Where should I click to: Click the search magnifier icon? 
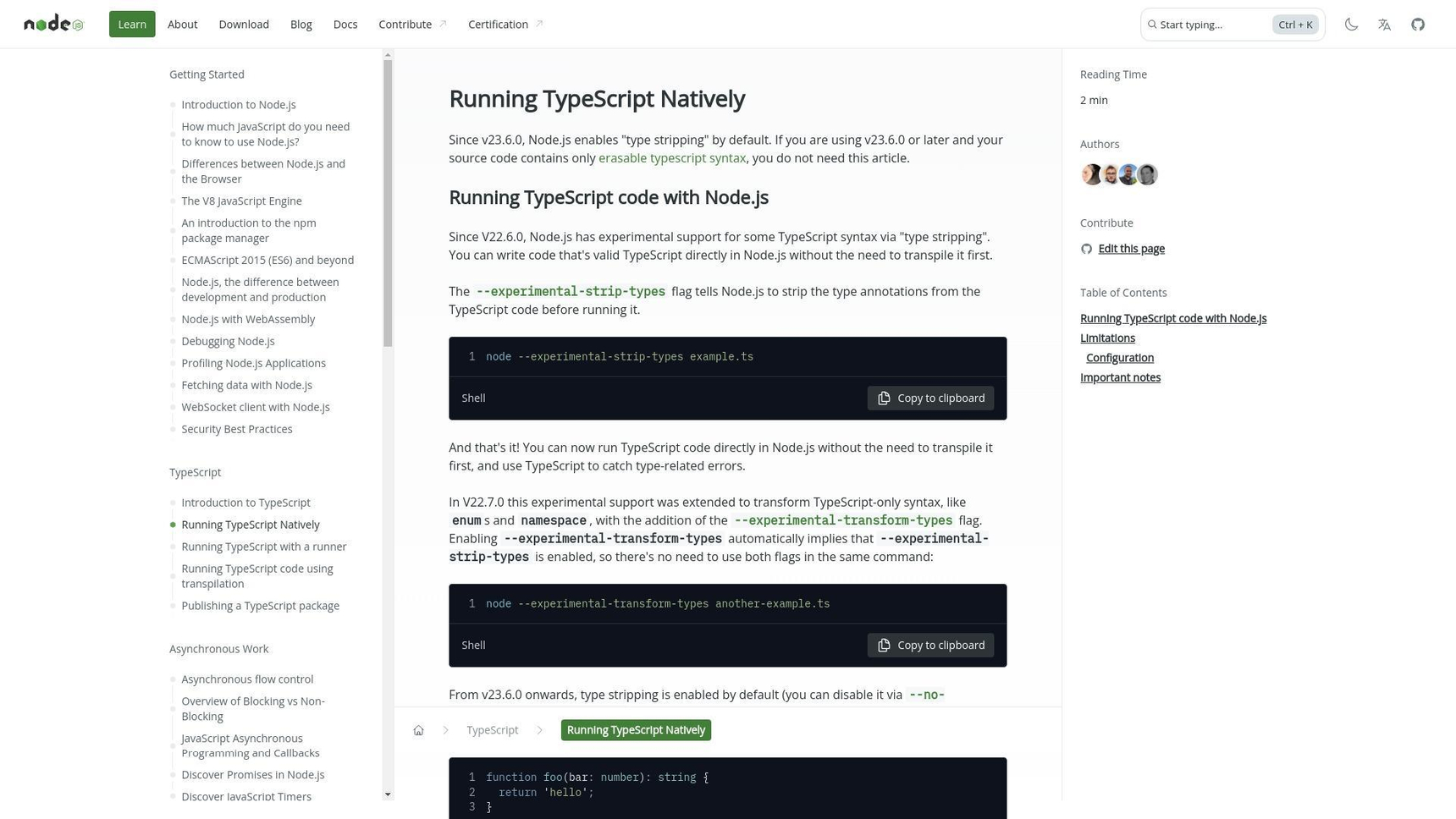click(1152, 25)
